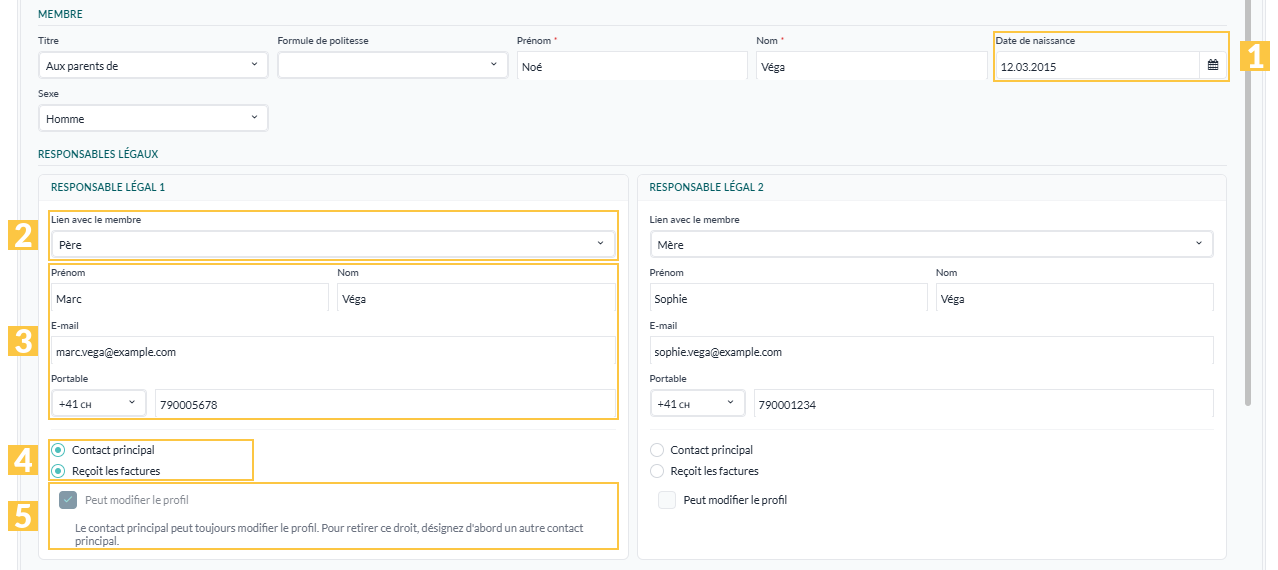Select Reçoit les factures for Responsable légal 2
Screen dimensions: 1278x570
tap(657, 471)
